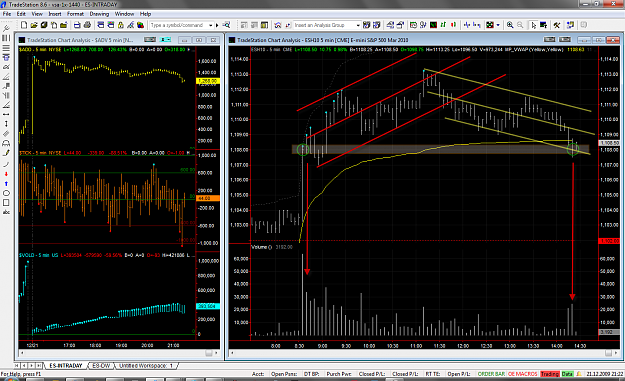Switch to Untitled Workspace: 1 tab
This screenshot has height=381, width=625.
146,365
